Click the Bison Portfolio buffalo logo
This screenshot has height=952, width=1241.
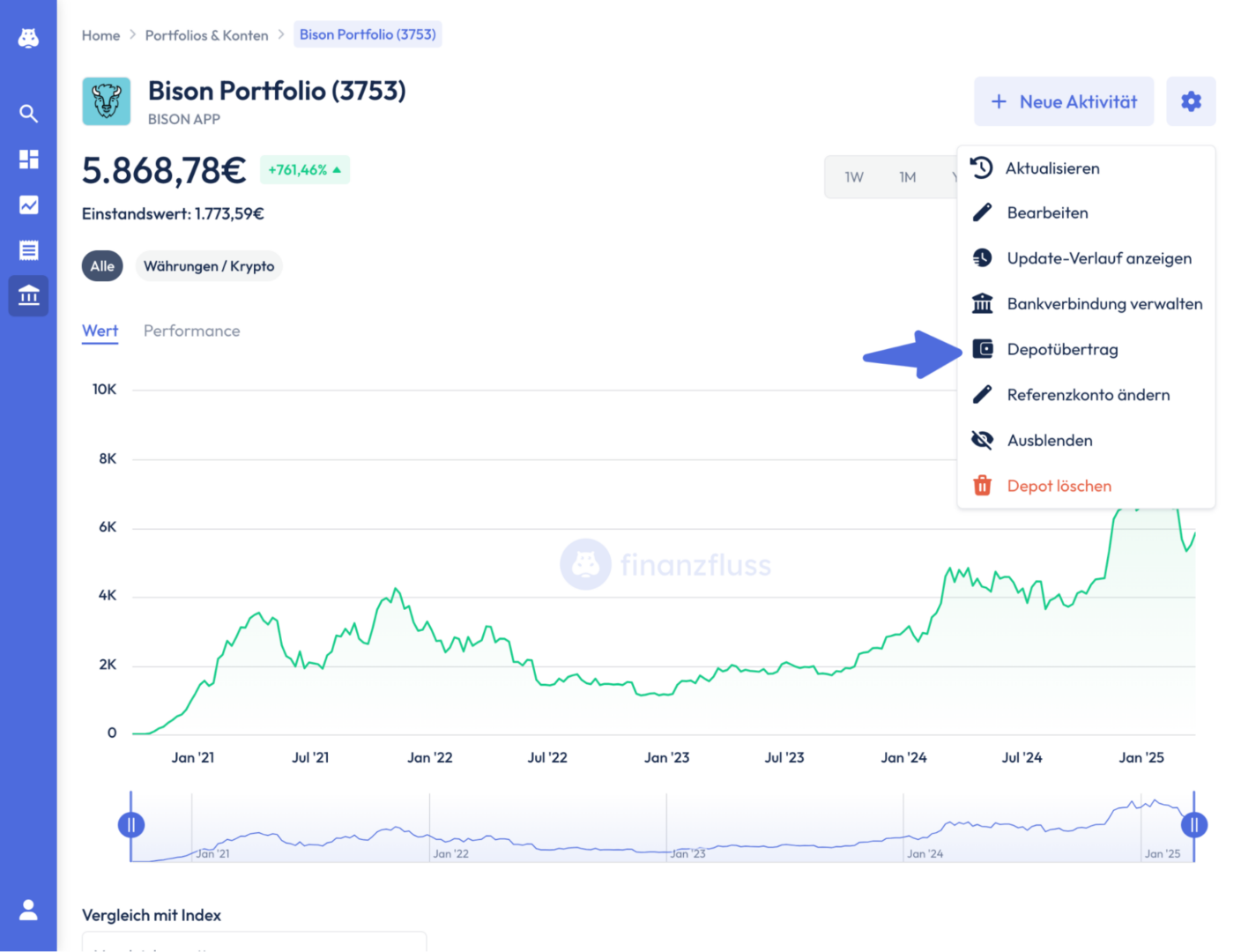pyautogui.click(x=107, y=101)
